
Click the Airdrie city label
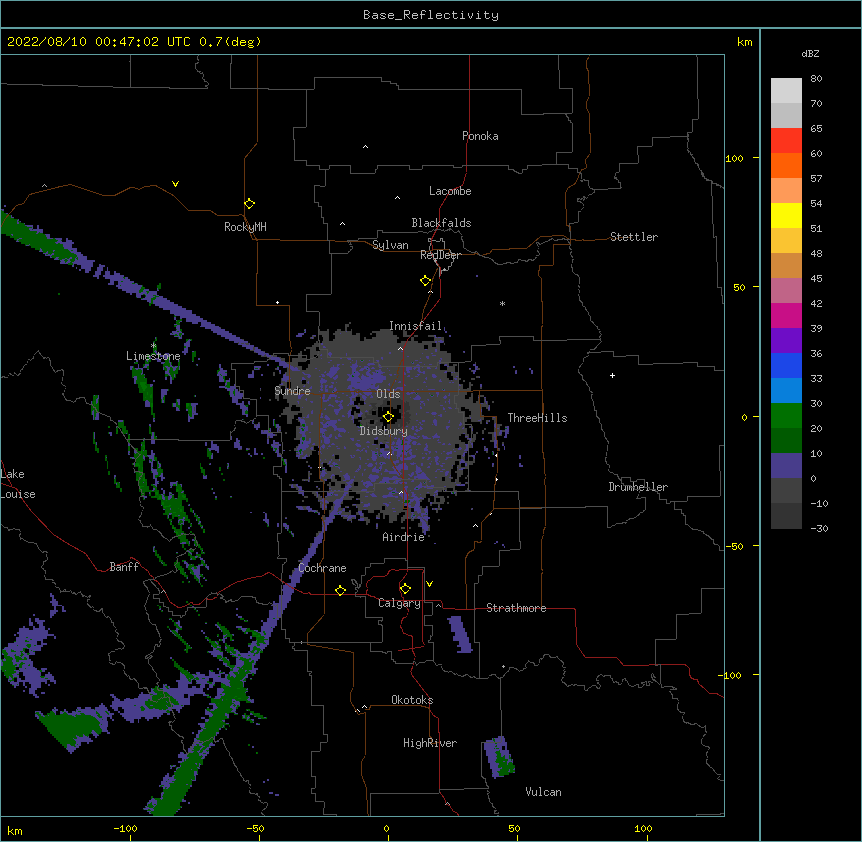[x=404, y=537]
